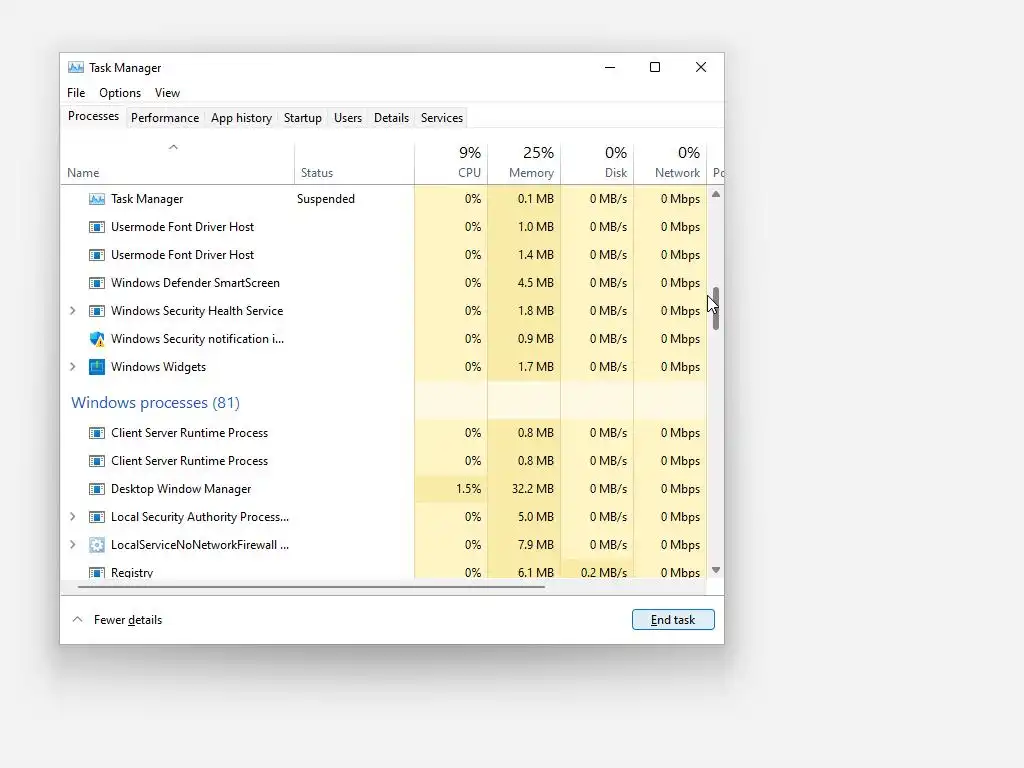Image resolution: width=1024 pixels, height=768 pixels.
Task: Select the Processes tab
Action: (x=93, y=116)
